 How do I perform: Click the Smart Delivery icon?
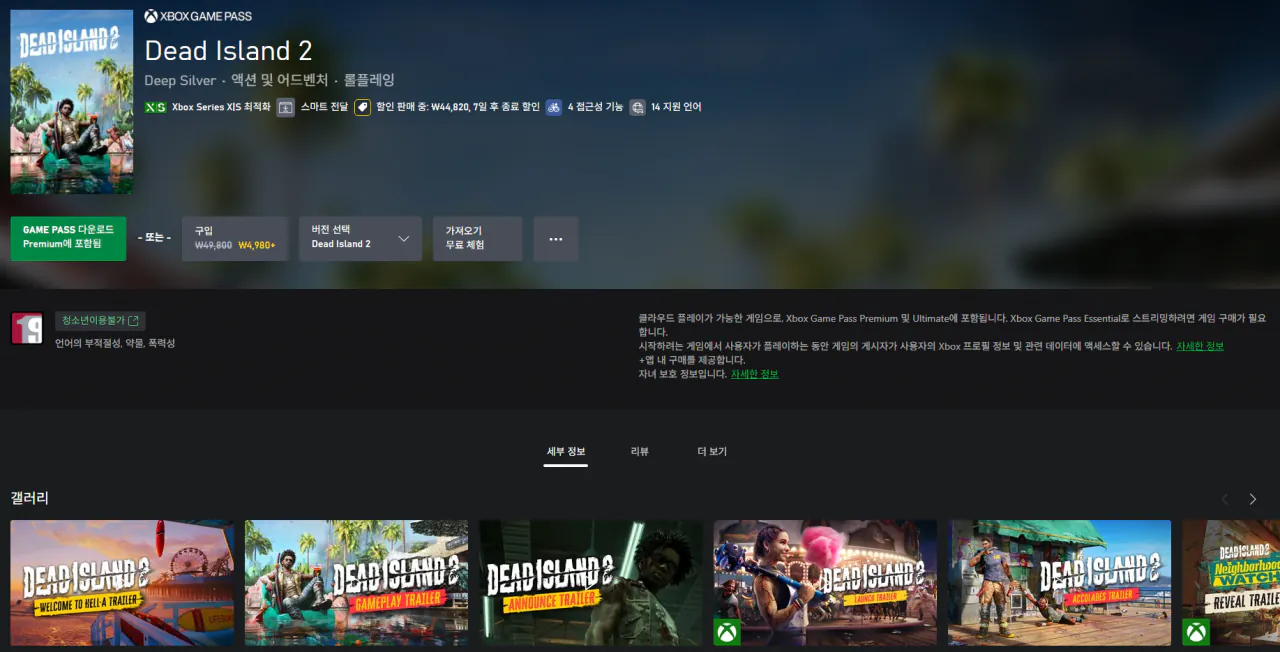tap(285, 106)
